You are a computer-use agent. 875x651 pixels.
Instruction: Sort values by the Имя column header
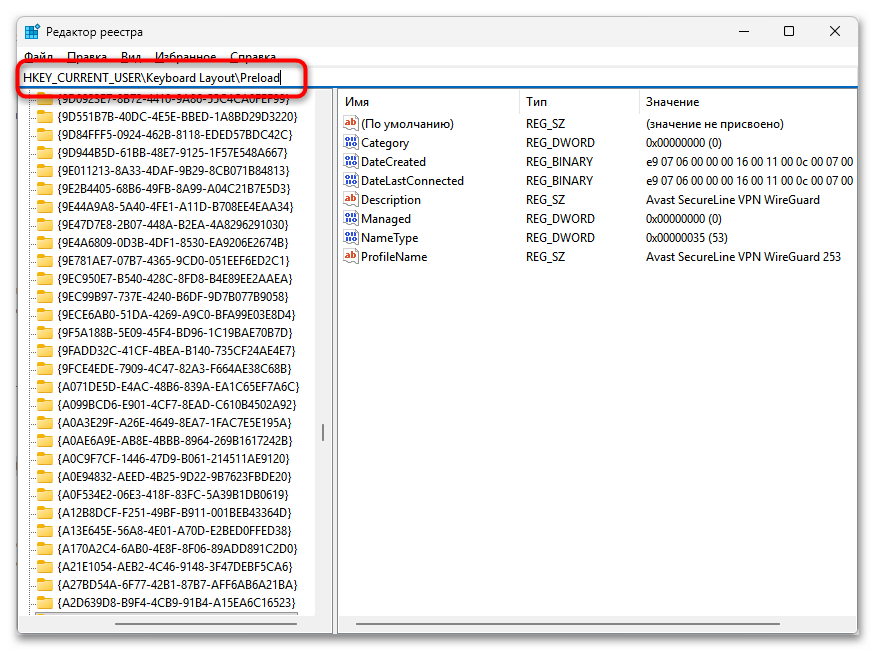click(x=429, y=102)
